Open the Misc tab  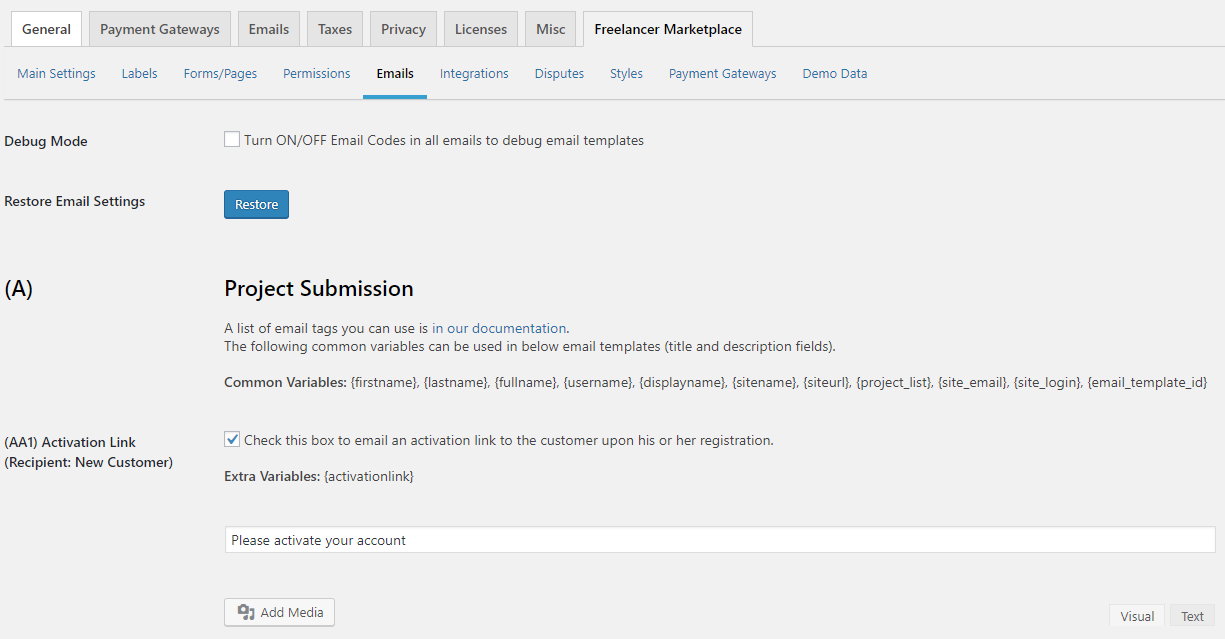point(550,29)
